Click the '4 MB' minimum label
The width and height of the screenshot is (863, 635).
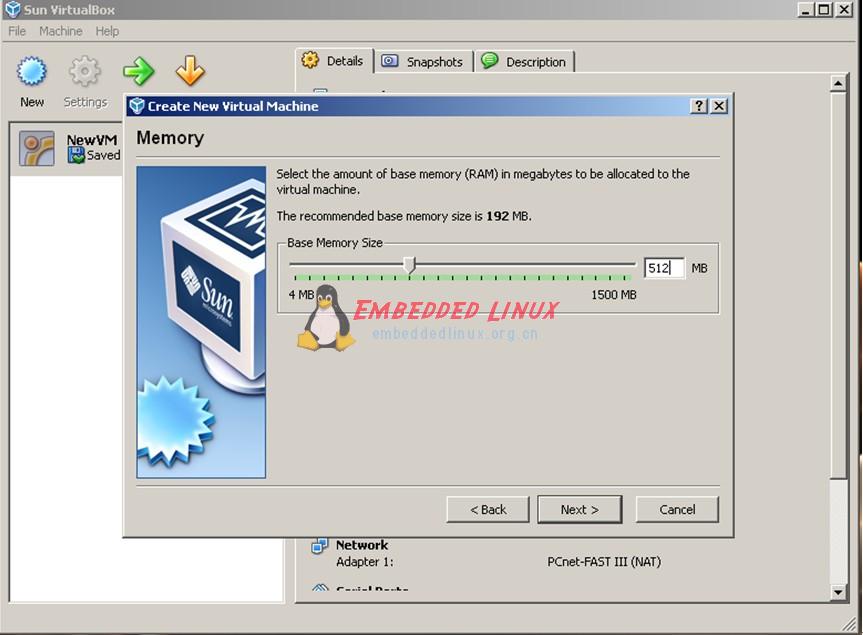pyautogui.click(x=301, y=295)
